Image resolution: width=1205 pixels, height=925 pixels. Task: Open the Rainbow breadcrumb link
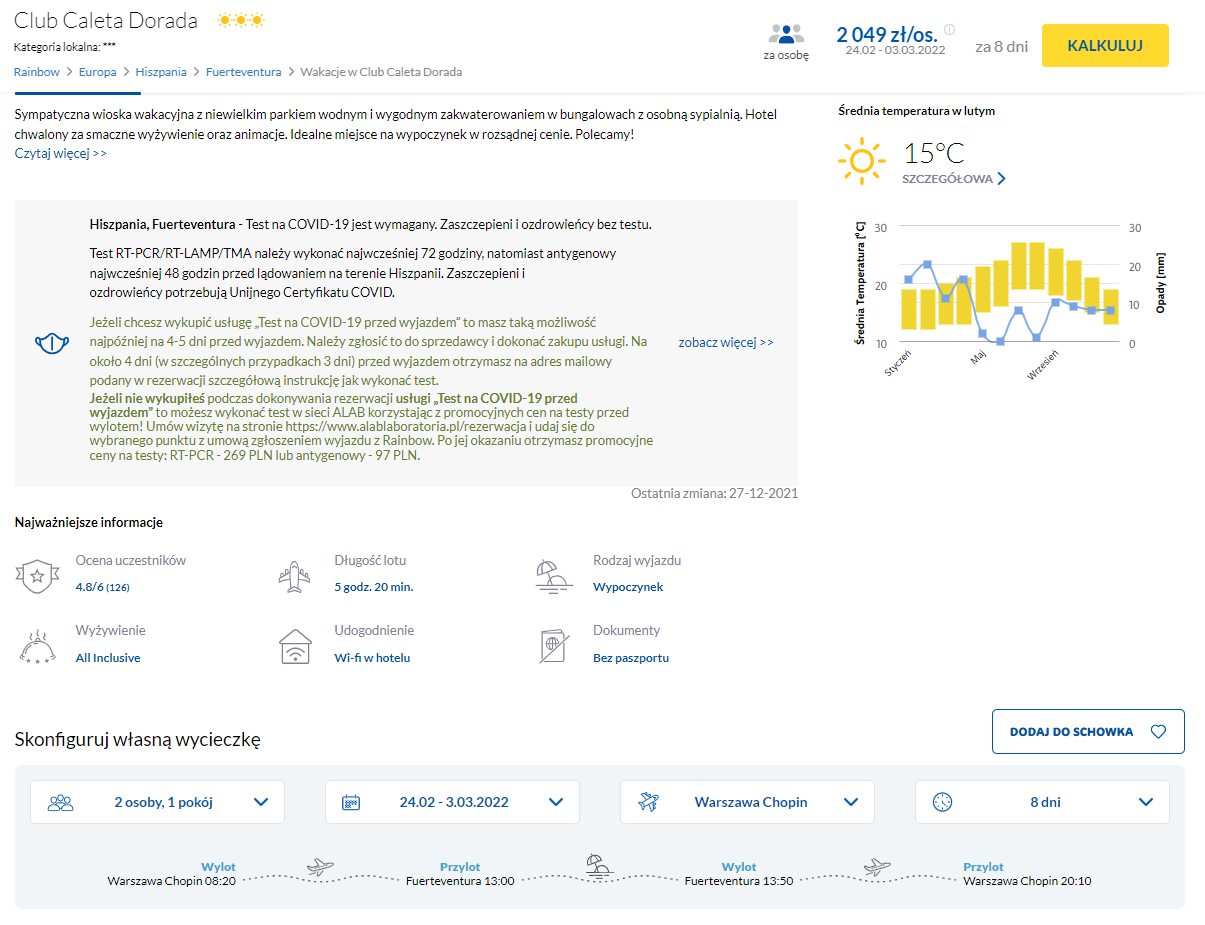click(37, 72)
